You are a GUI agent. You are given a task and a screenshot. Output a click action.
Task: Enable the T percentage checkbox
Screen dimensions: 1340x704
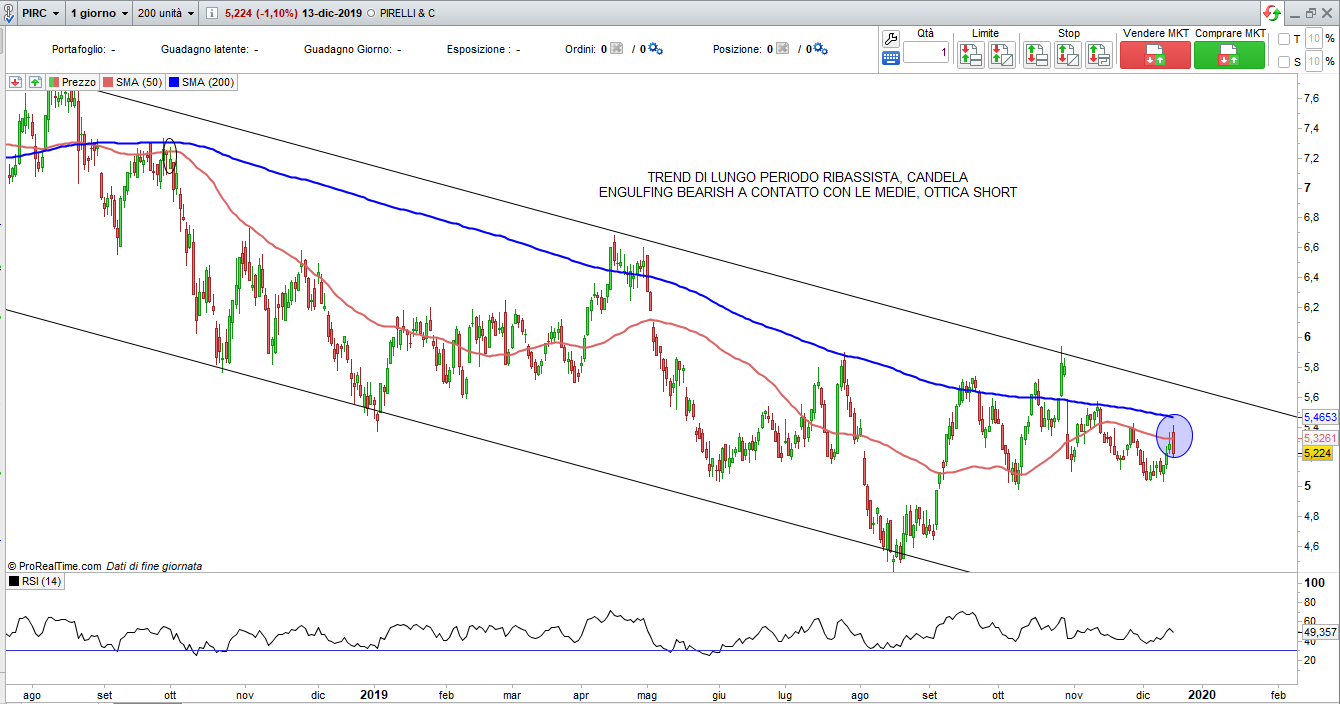tap(1284, 40)
